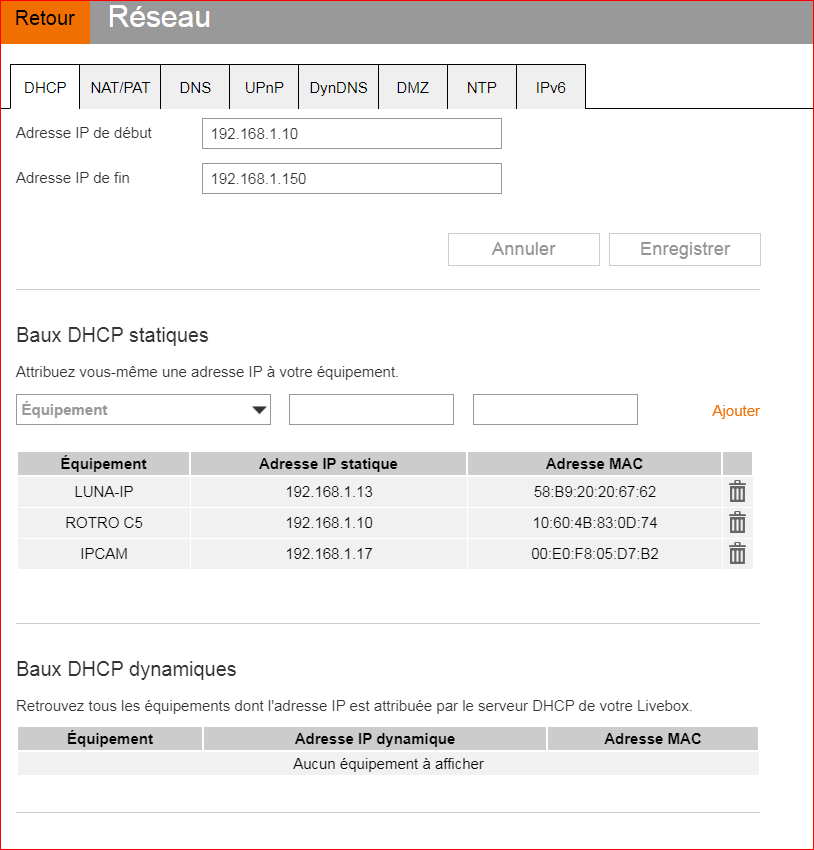
Task: Click the Retour button
Action: (x=44, y=19)
